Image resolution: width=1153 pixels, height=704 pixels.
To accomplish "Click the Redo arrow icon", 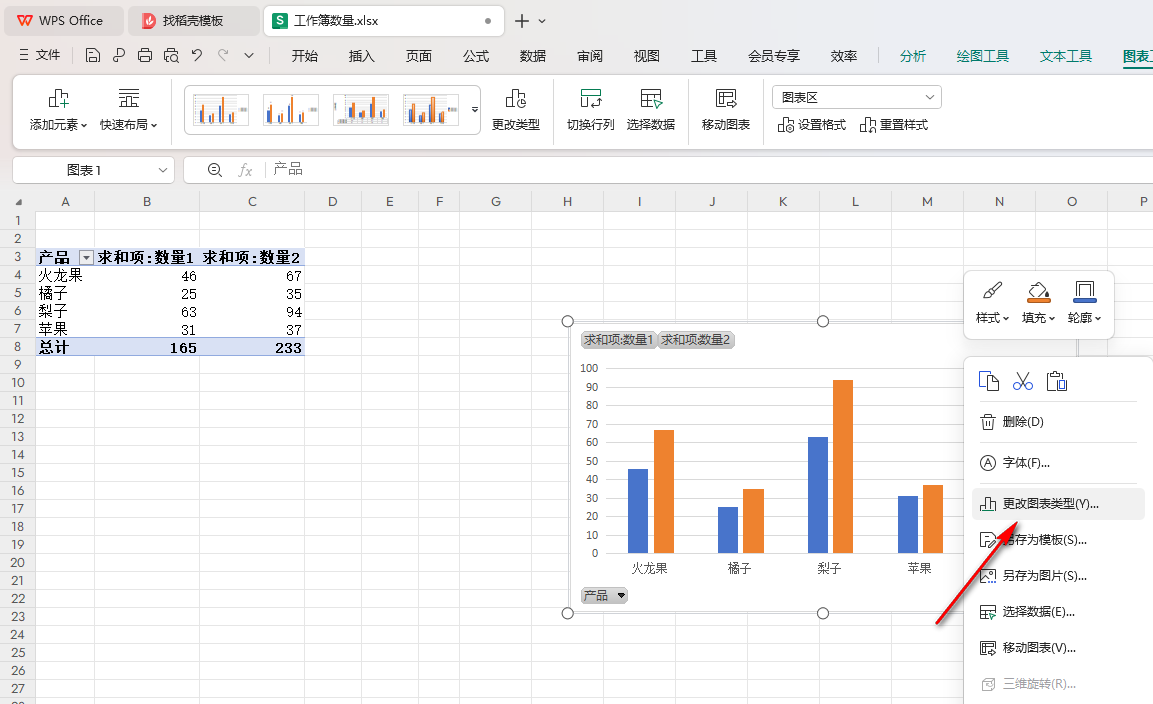I will [223, 55].
